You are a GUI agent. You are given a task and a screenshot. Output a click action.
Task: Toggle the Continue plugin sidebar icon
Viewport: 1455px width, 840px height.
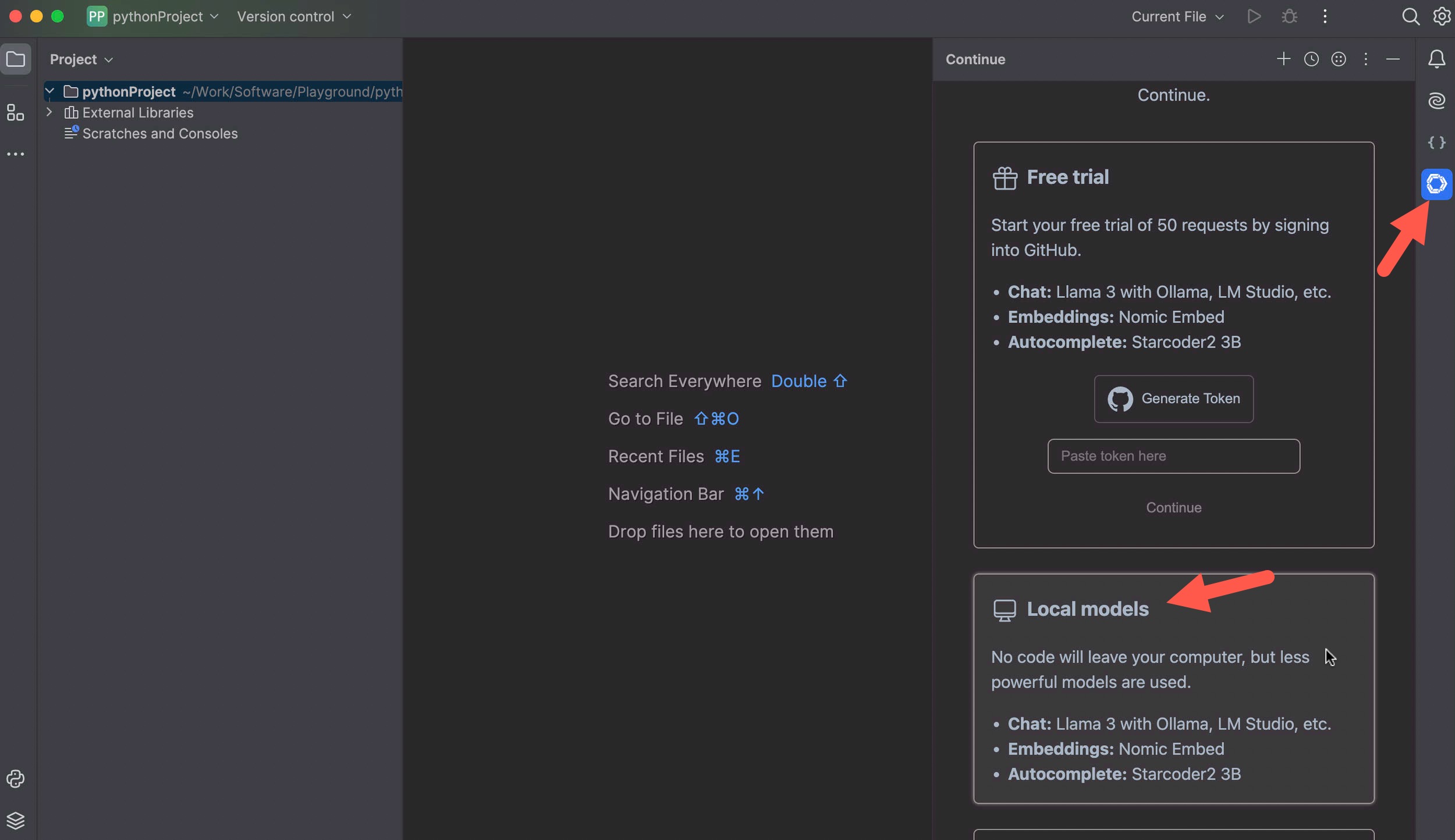click(x=1436, y=184)
